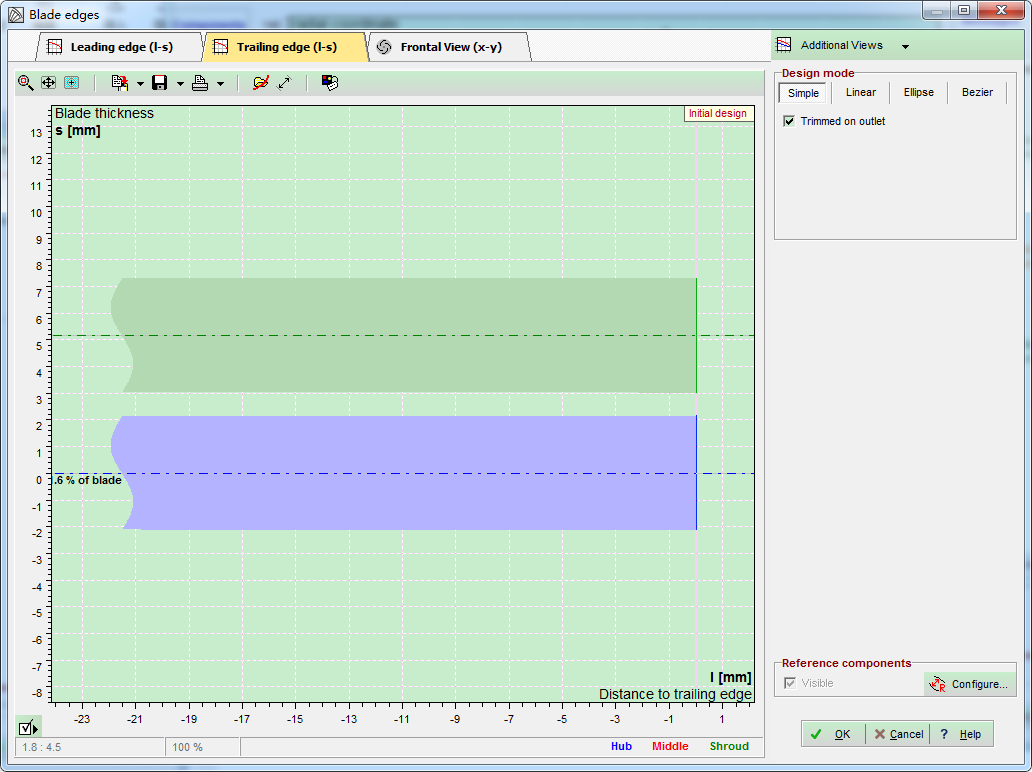Click the '.6 % of blade' label
The image size is (1032, 772).
[x=88, y=480]
